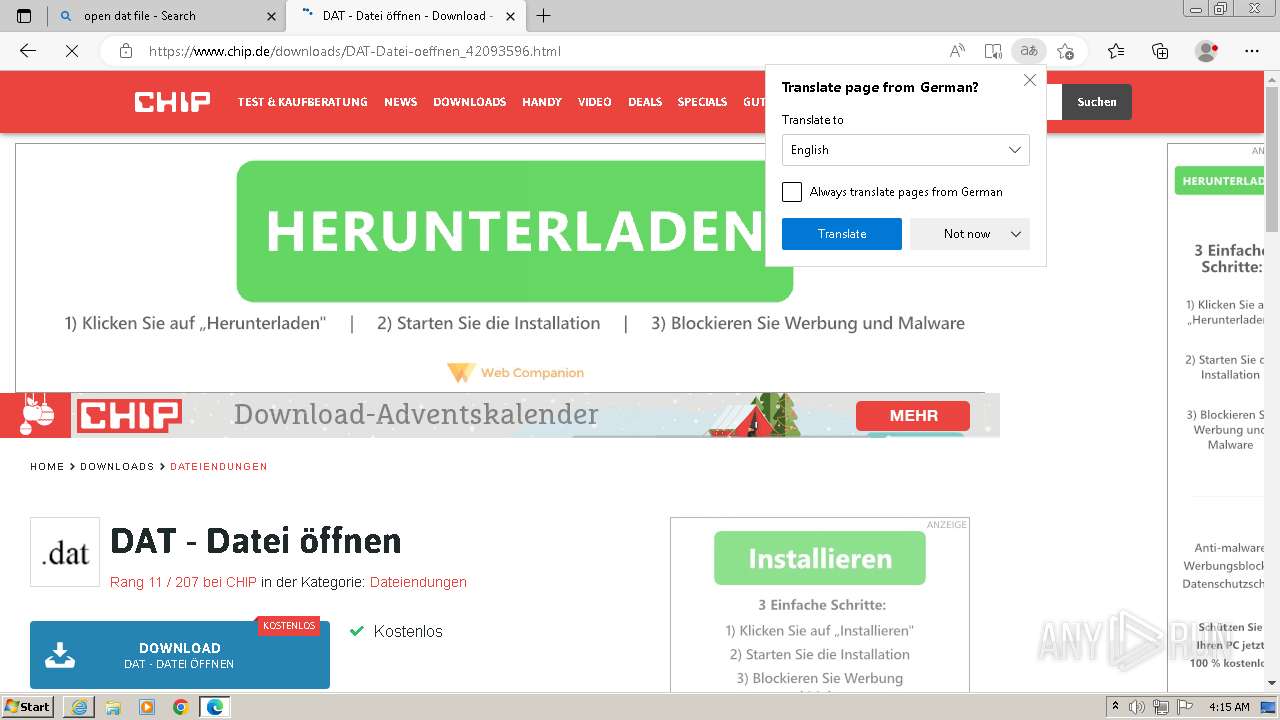The height and width of the screenshot is (720, 1280).
Task: Click the DOWNLOADS breadcrumb link
Action: coord(117,467)
